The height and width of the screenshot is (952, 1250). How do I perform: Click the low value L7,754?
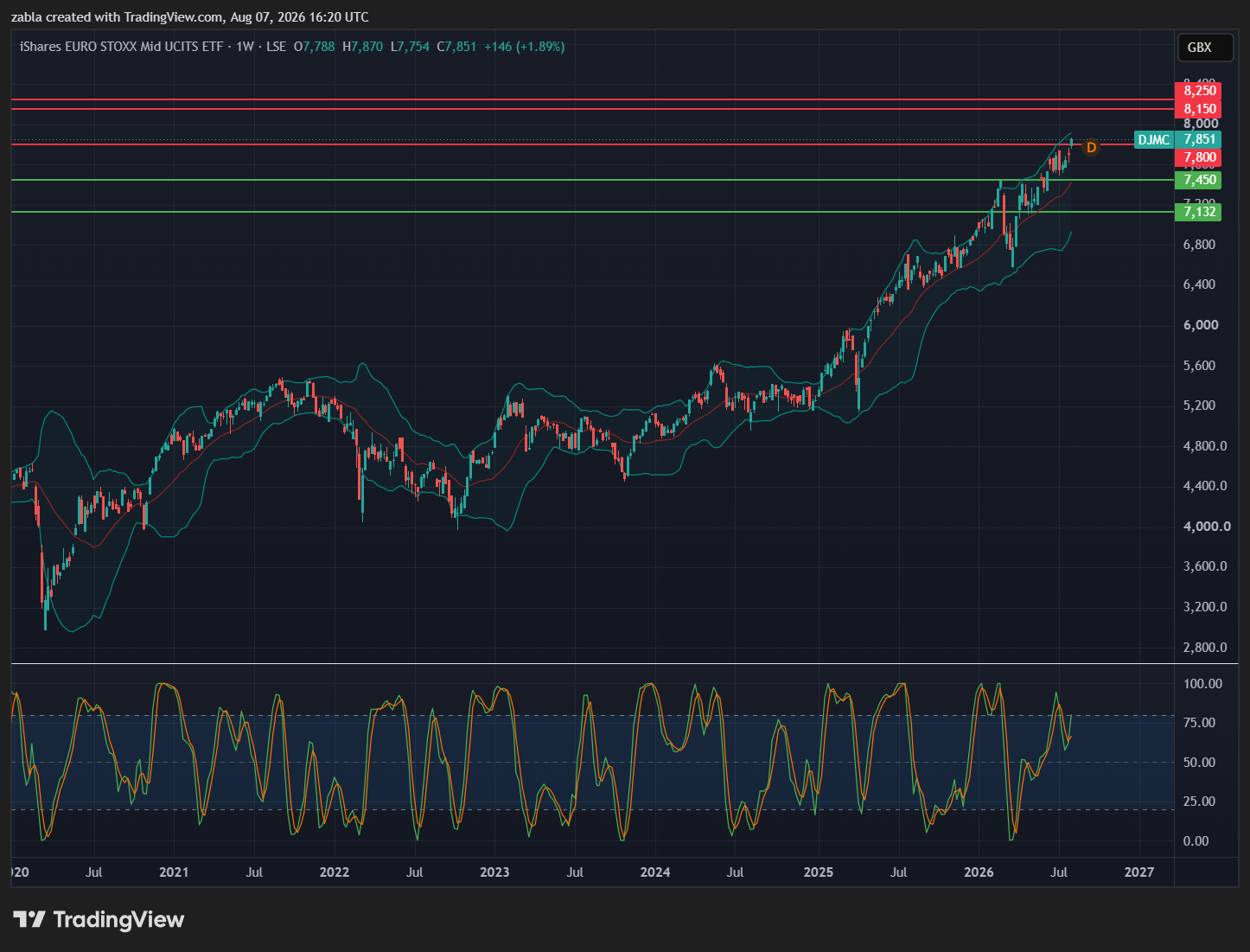(x=410, y=47)
